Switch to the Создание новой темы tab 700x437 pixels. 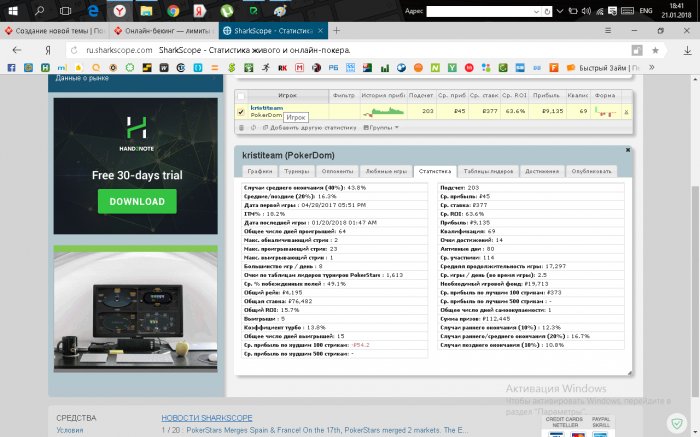(54, 31)
